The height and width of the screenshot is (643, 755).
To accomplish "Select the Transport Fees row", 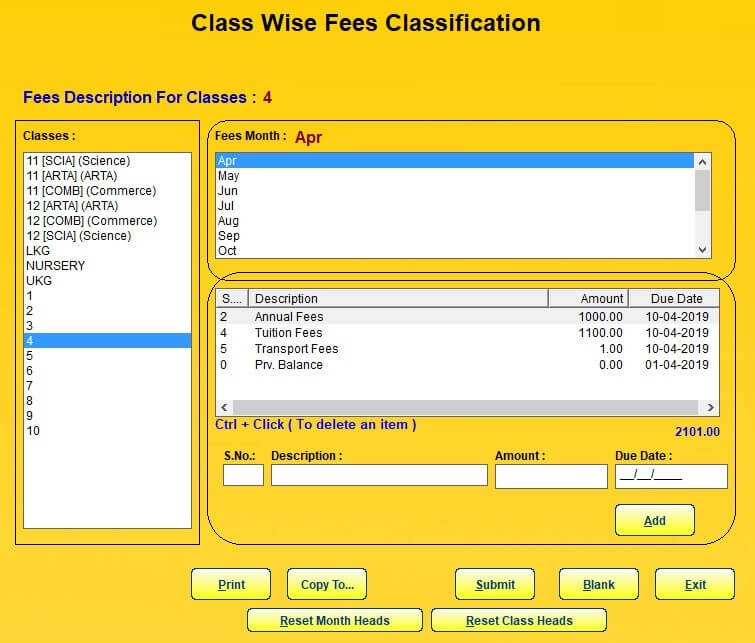I will 468,348.
